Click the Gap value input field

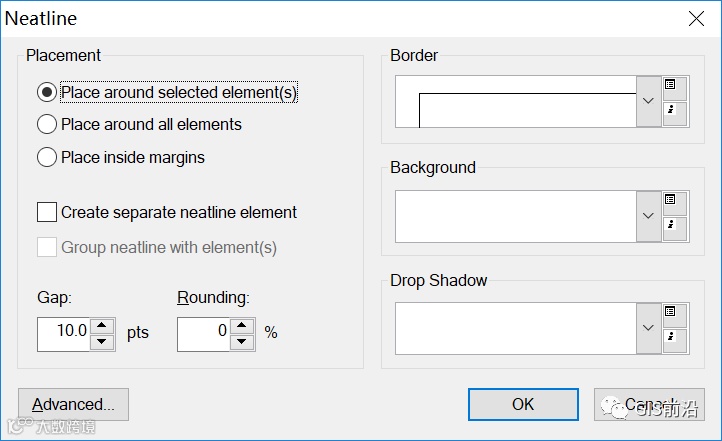pos(64,333)
